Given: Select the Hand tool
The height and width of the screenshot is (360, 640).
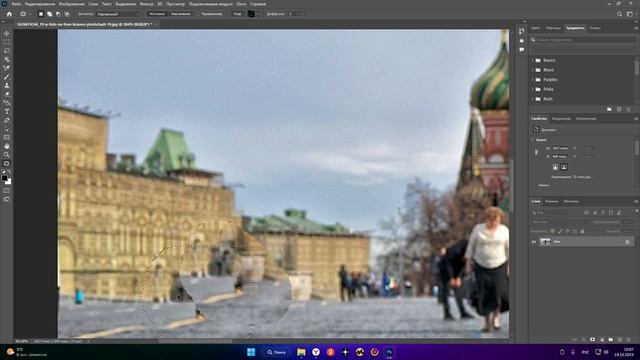Looking at the screenshot, I should coord(7,146).
